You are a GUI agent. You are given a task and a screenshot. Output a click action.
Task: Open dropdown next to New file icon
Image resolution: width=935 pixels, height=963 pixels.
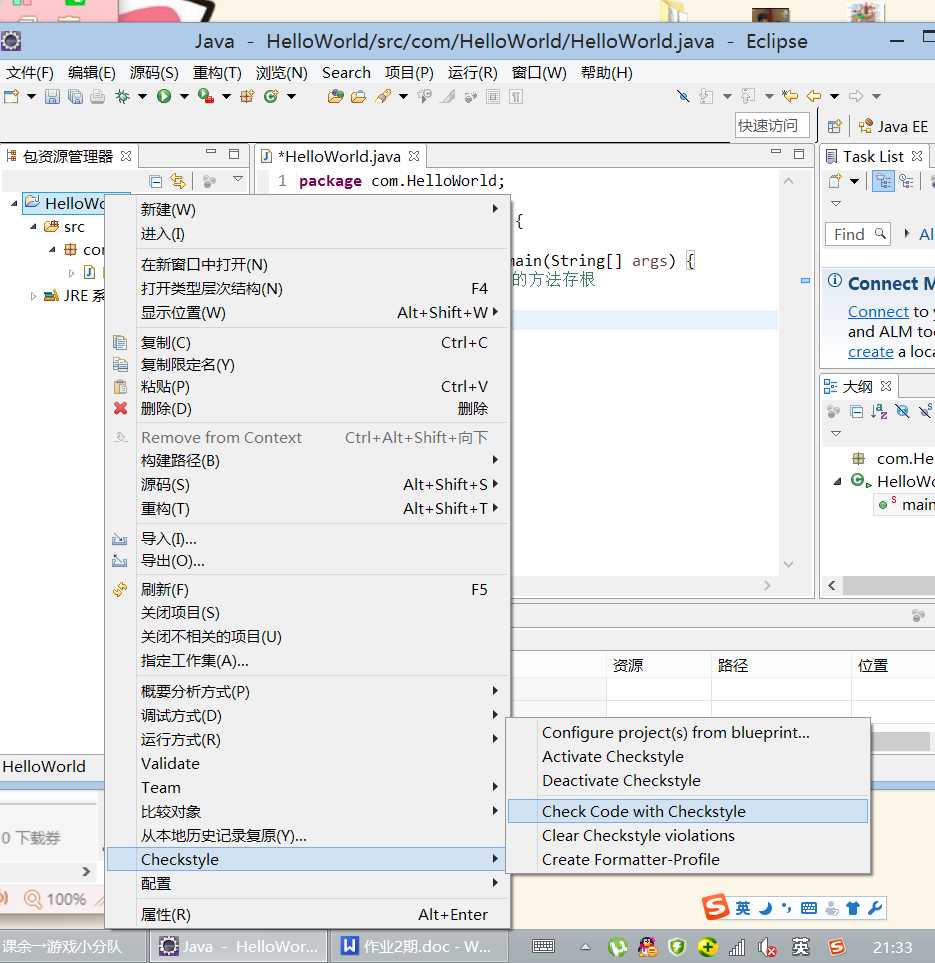tap(31, 96)
